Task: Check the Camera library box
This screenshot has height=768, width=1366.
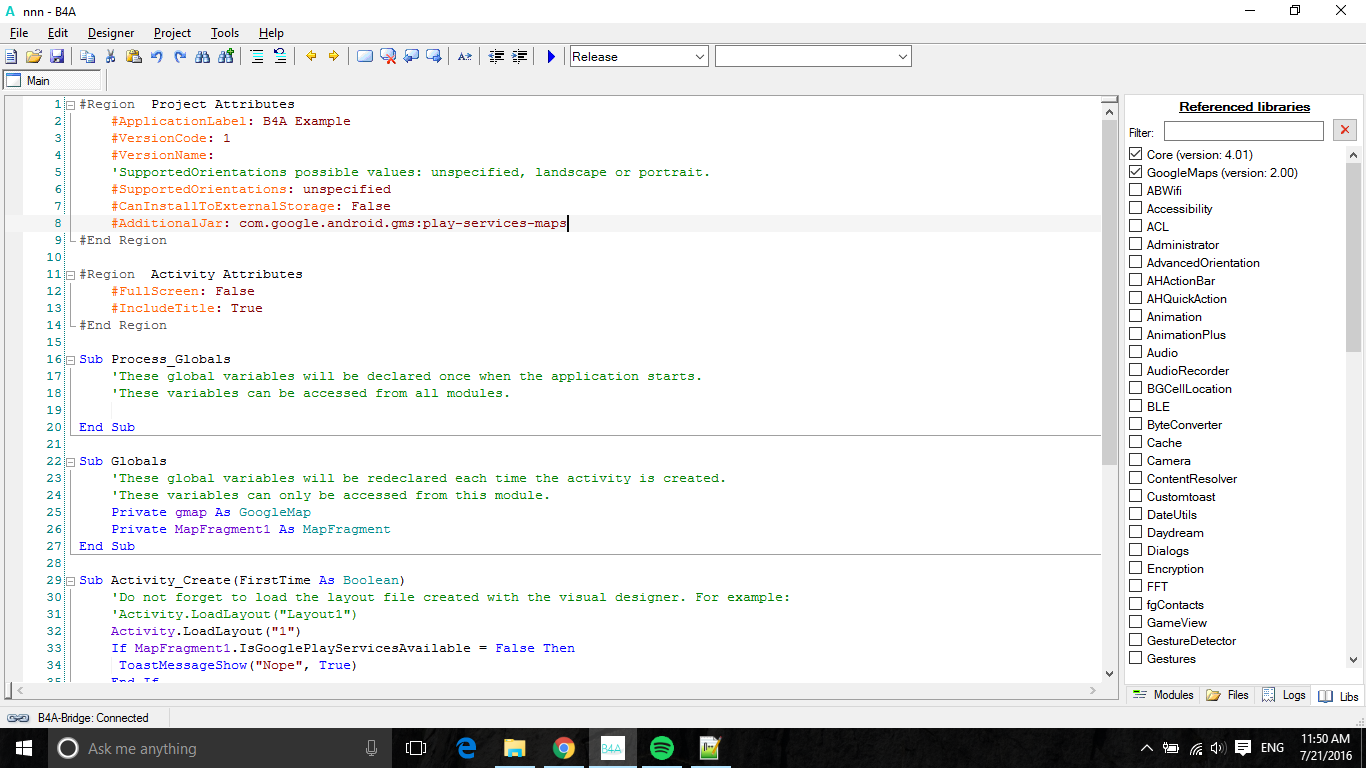Action: pos(1135,460)
